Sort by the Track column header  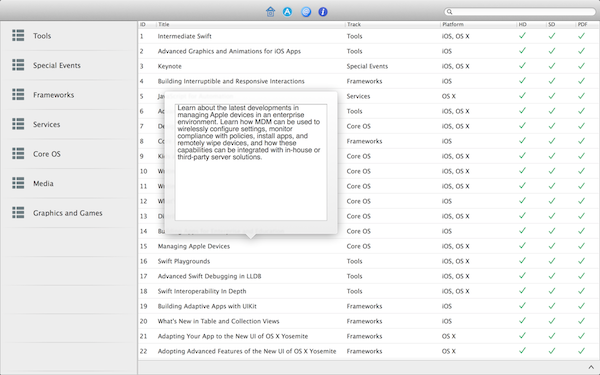[x=354, y=24]
